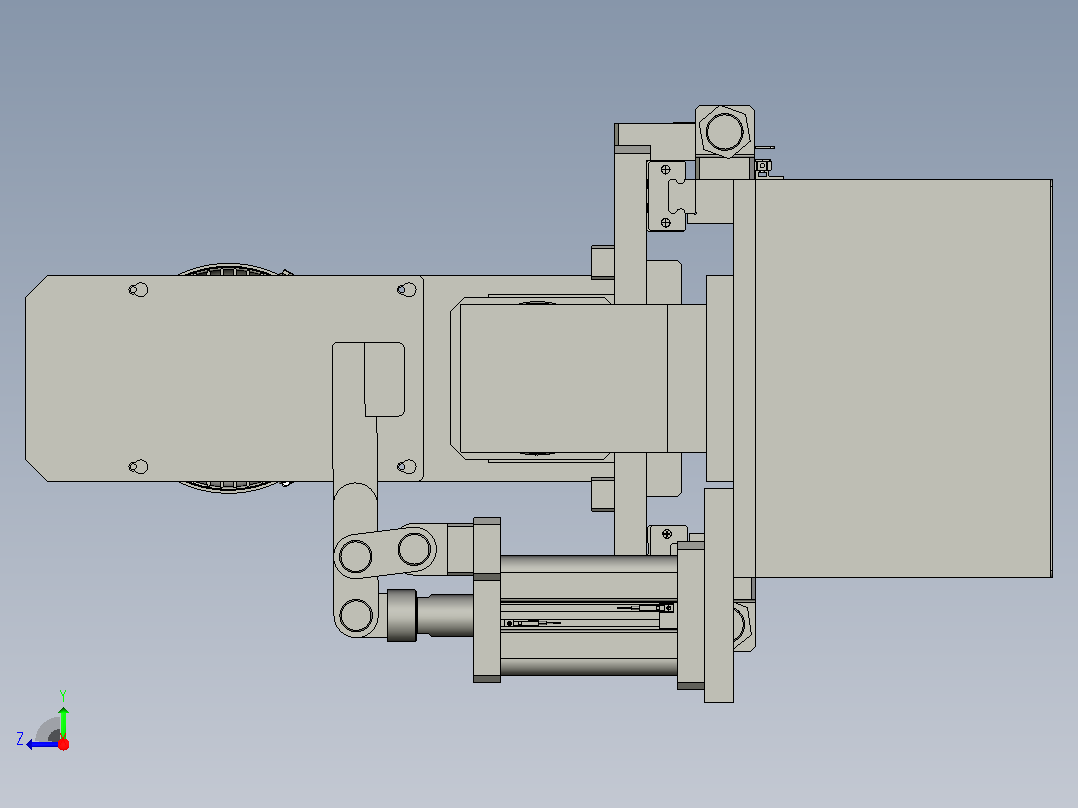The height and width of the screenshot is (808, 1078).
Task: Select the right pivot pin on the clevis link
Action: tap(414, 549)
